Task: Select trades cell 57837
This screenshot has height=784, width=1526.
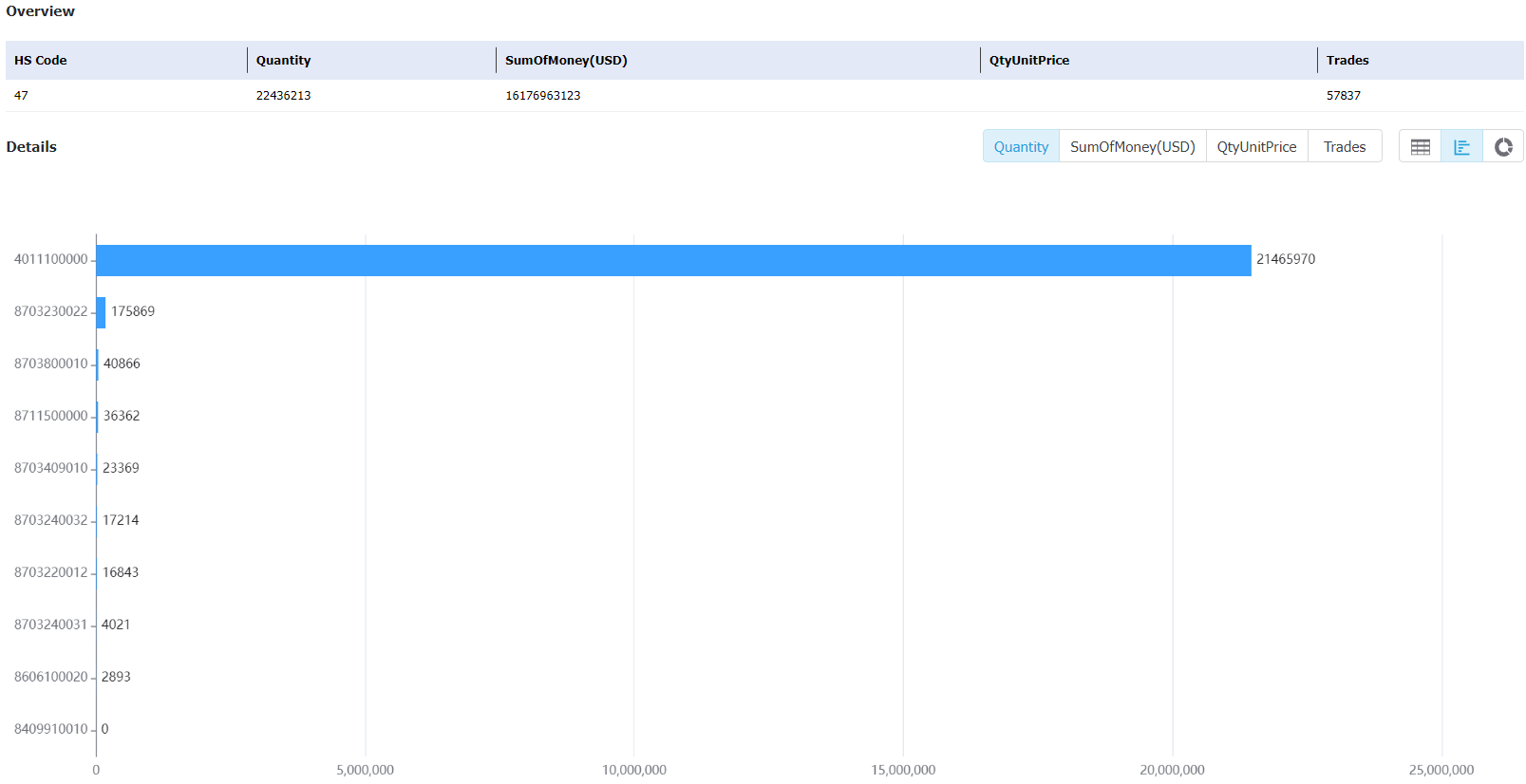Action: (x=1344, y=96)
